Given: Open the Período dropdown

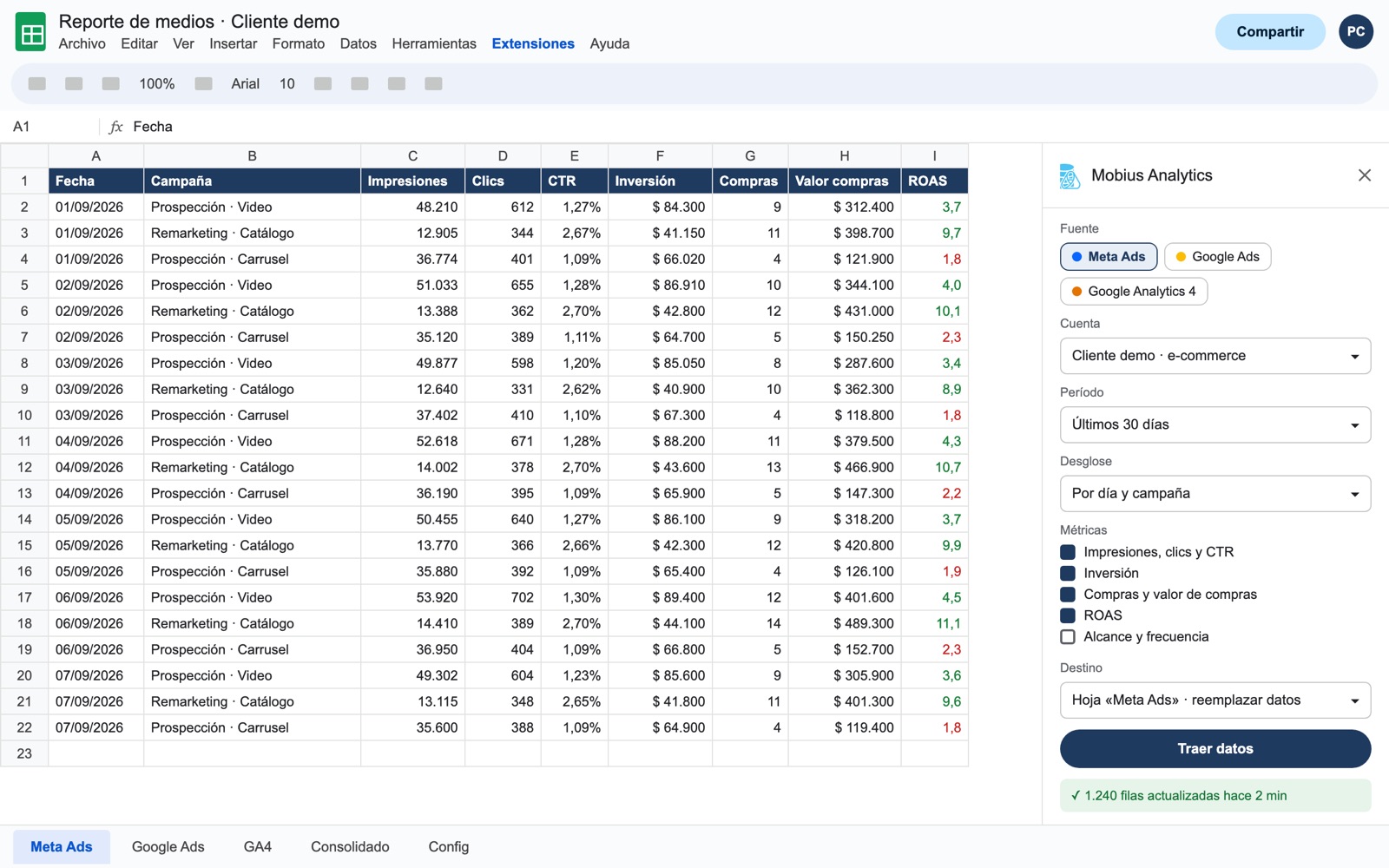Looking at the screenshot, I should 1215,424.
